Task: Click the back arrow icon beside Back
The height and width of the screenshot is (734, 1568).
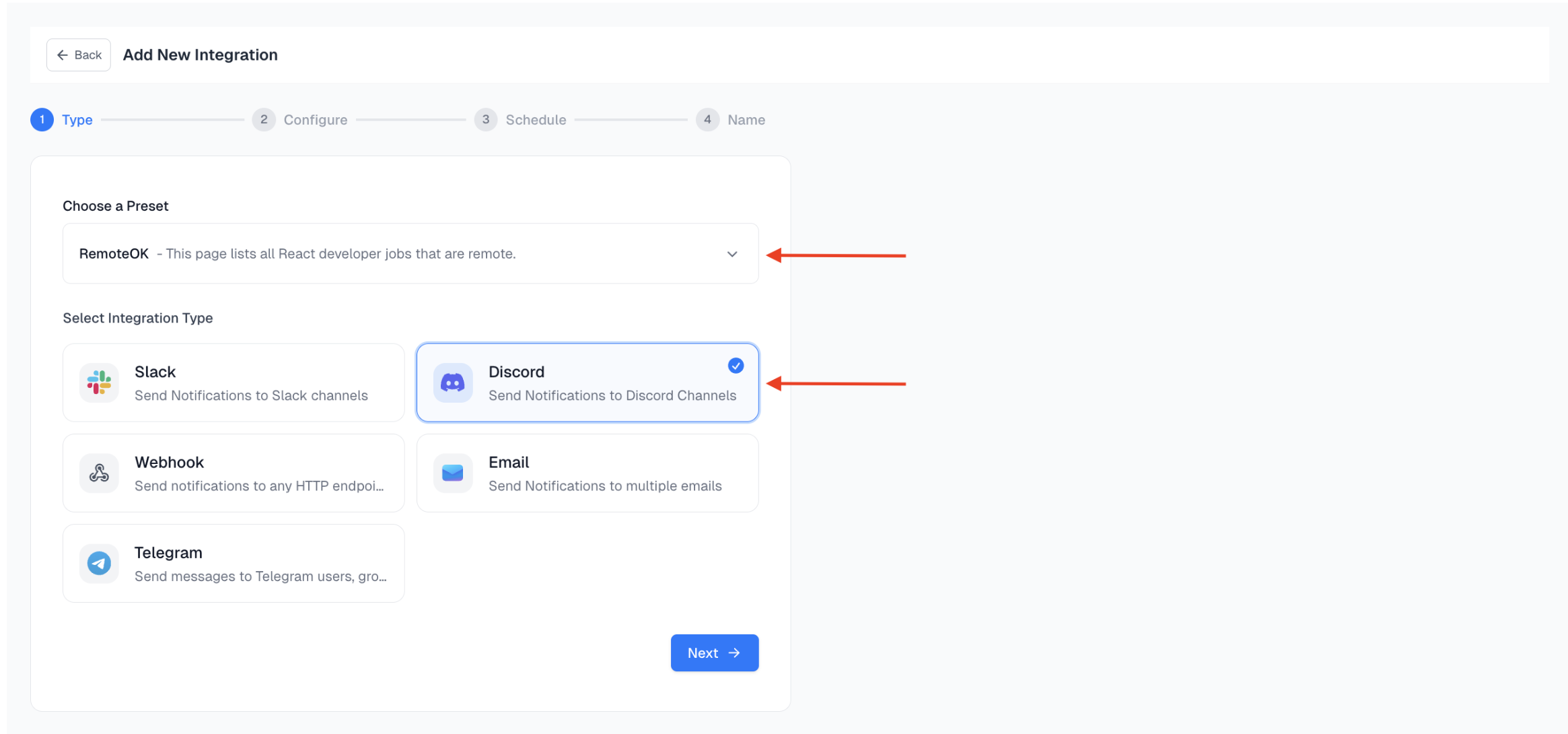Action: pos(63,55)
